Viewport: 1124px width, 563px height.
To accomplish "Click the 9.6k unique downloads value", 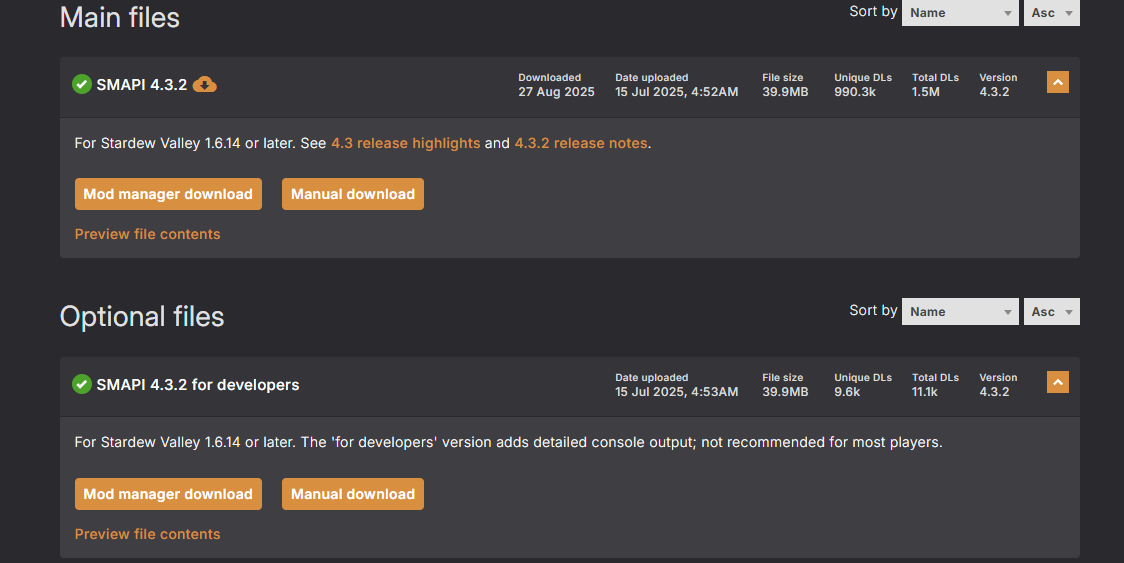I will click(847, 392).
